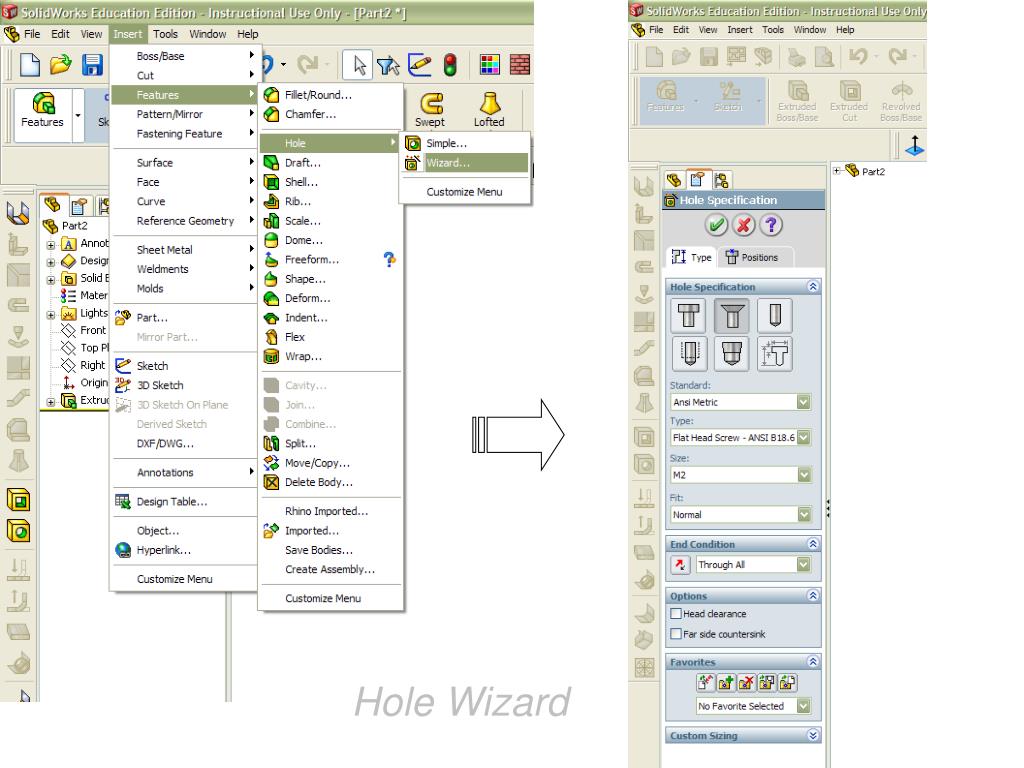This screenshot has width=1024, height=768.
Task: Choose Move/Copy... from the Features submenu
Action: click(331, 463)
